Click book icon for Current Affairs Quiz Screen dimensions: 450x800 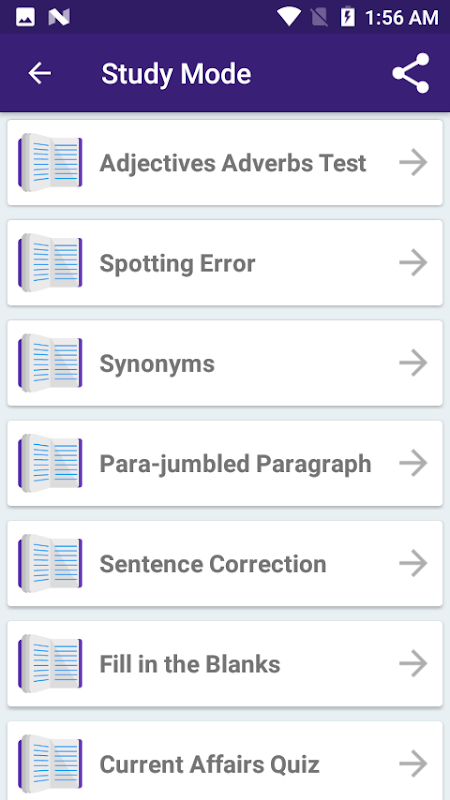pos(50,764)
